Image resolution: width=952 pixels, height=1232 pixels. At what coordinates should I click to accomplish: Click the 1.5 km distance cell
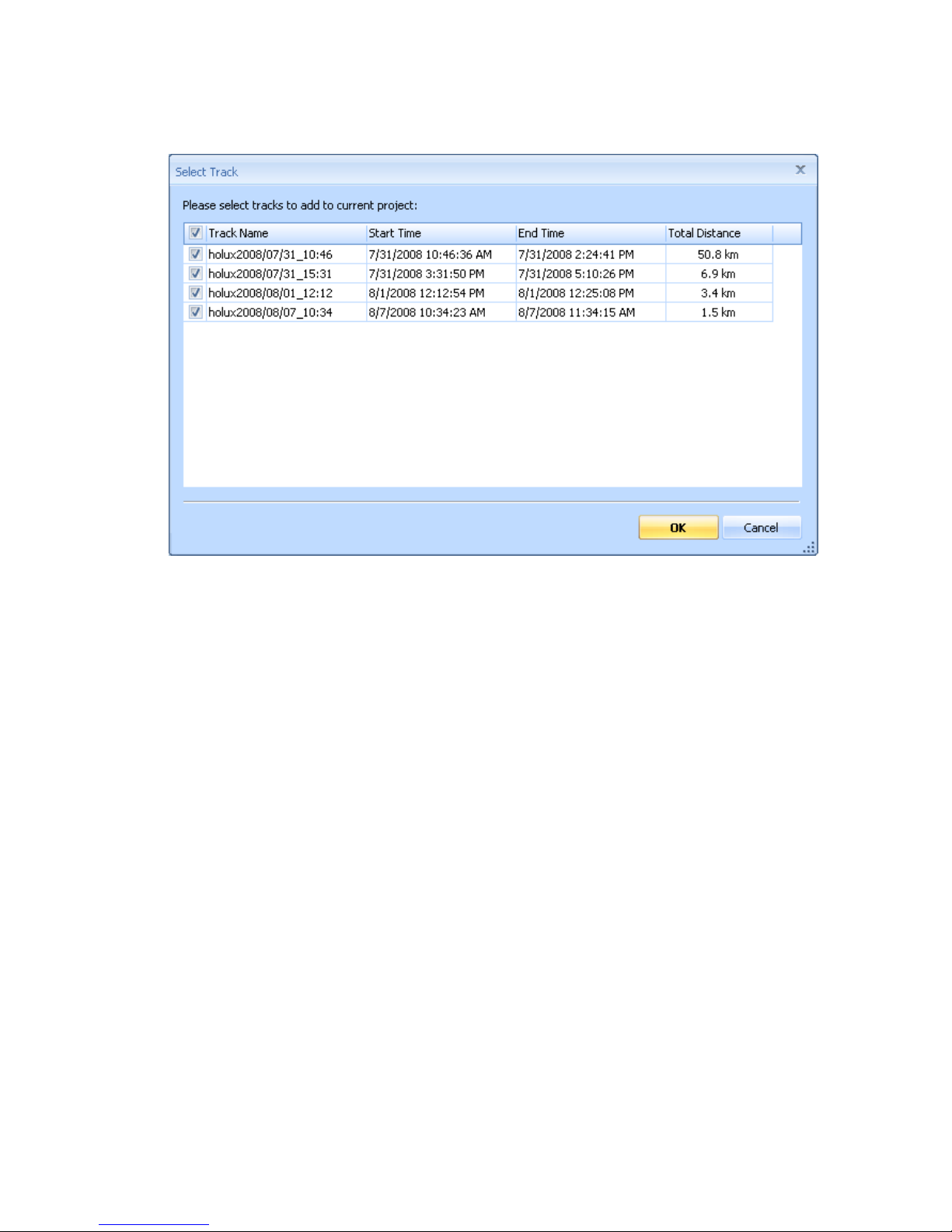coord(719,312)
